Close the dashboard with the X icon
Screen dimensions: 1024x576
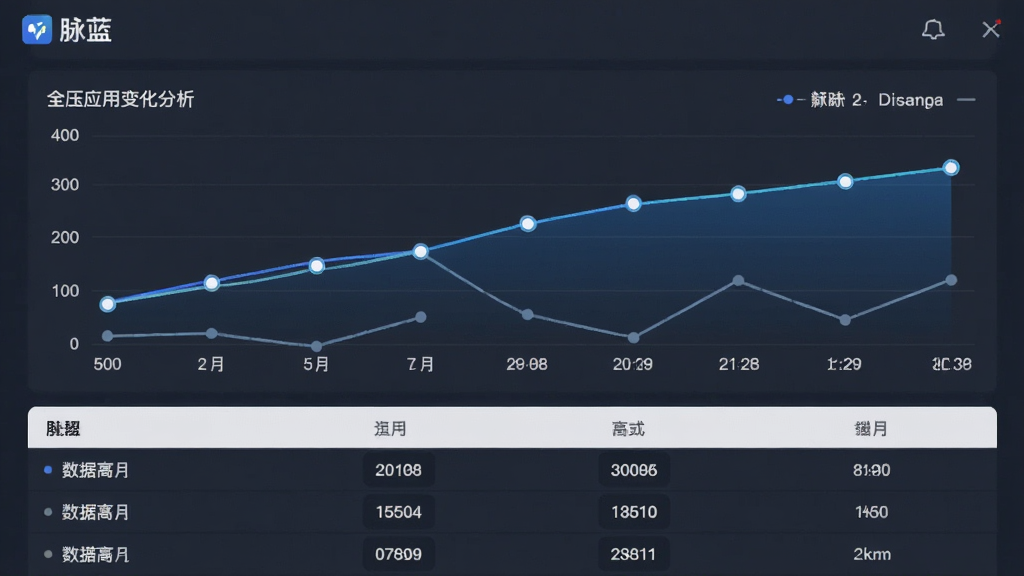991,29
